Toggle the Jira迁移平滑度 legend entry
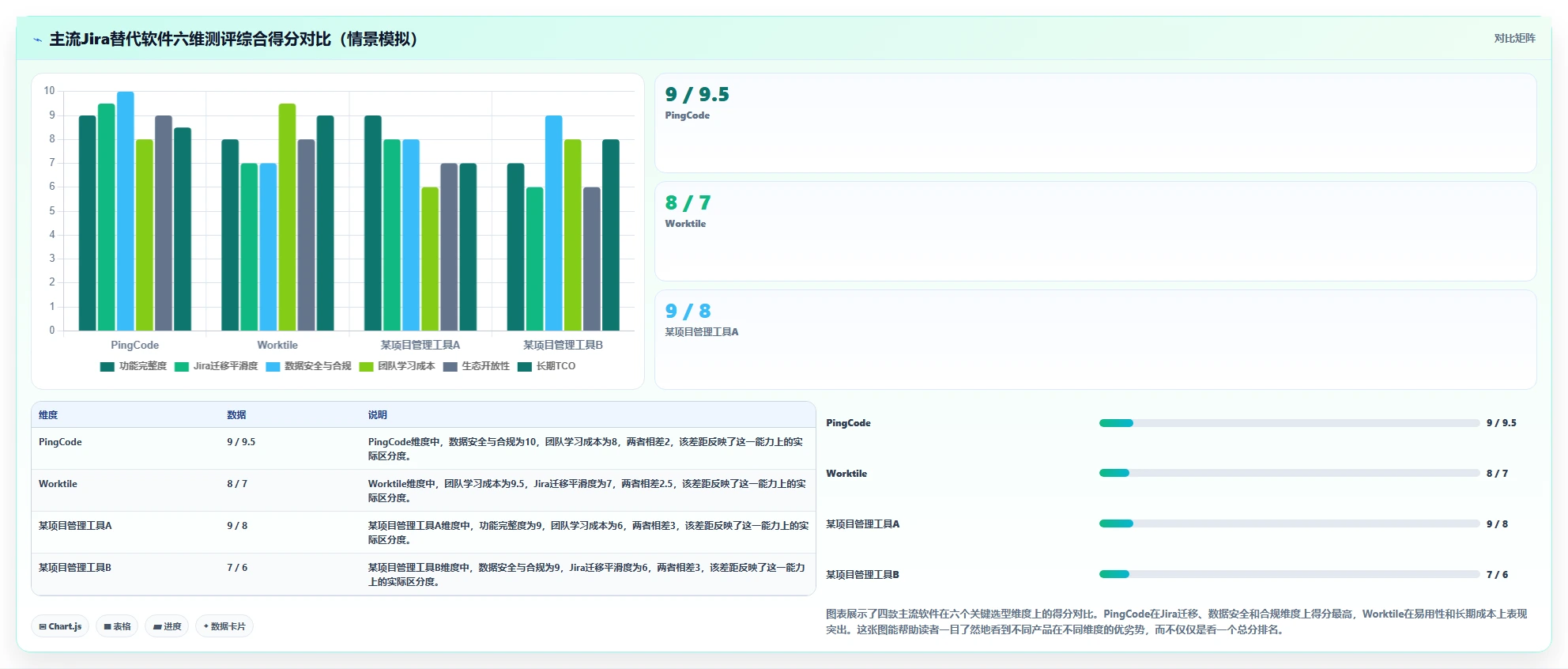The height and width of the screenshot is (669, 1568). point(217,366)
